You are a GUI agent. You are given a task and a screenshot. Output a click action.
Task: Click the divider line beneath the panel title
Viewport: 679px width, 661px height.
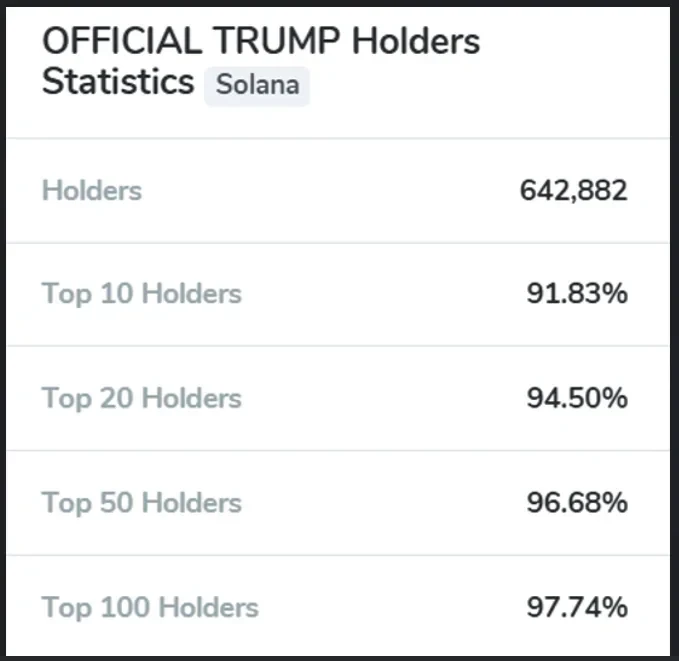coord(339,138)
